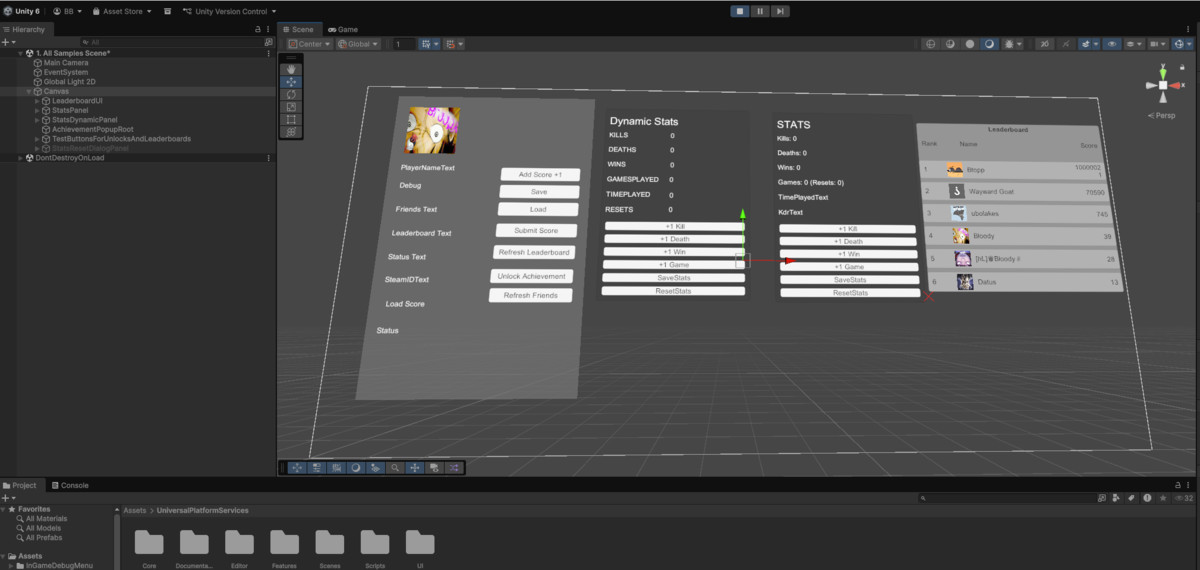Switch to the Game tab
Viewport: 1200px width, 570px height.
pyautogui.click(x=343, y=30)
